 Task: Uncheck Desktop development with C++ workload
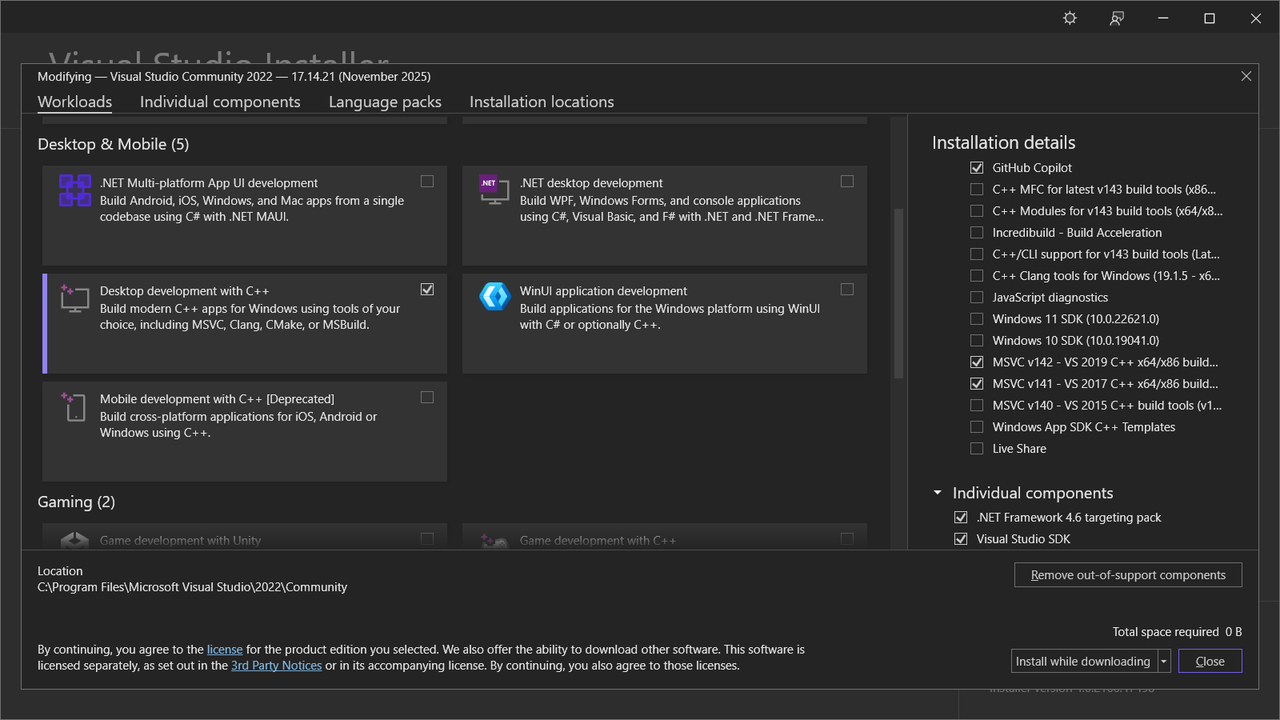click(x=427, y=289)
